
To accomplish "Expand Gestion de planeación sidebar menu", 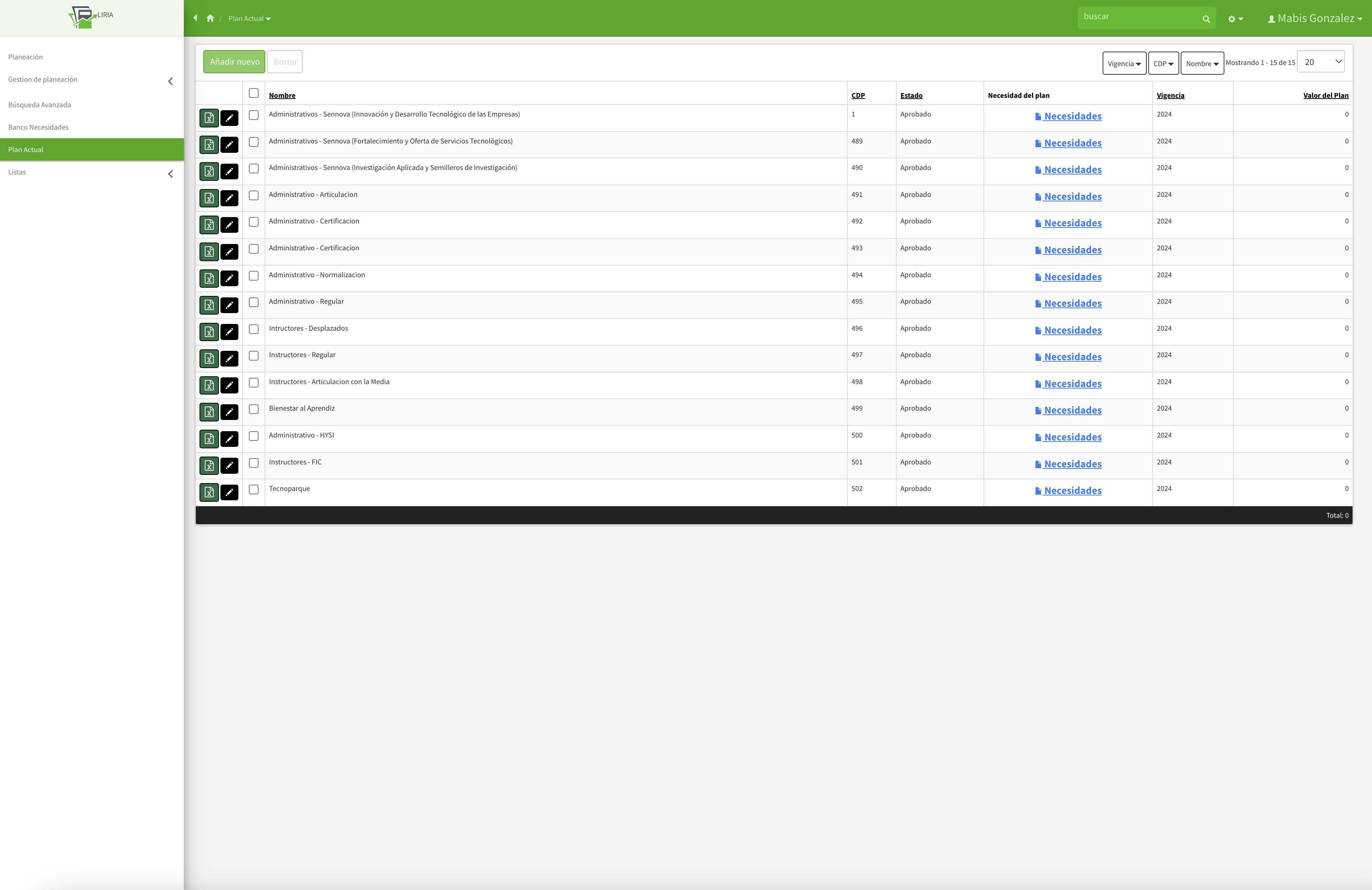I will [x=43, y=80].
